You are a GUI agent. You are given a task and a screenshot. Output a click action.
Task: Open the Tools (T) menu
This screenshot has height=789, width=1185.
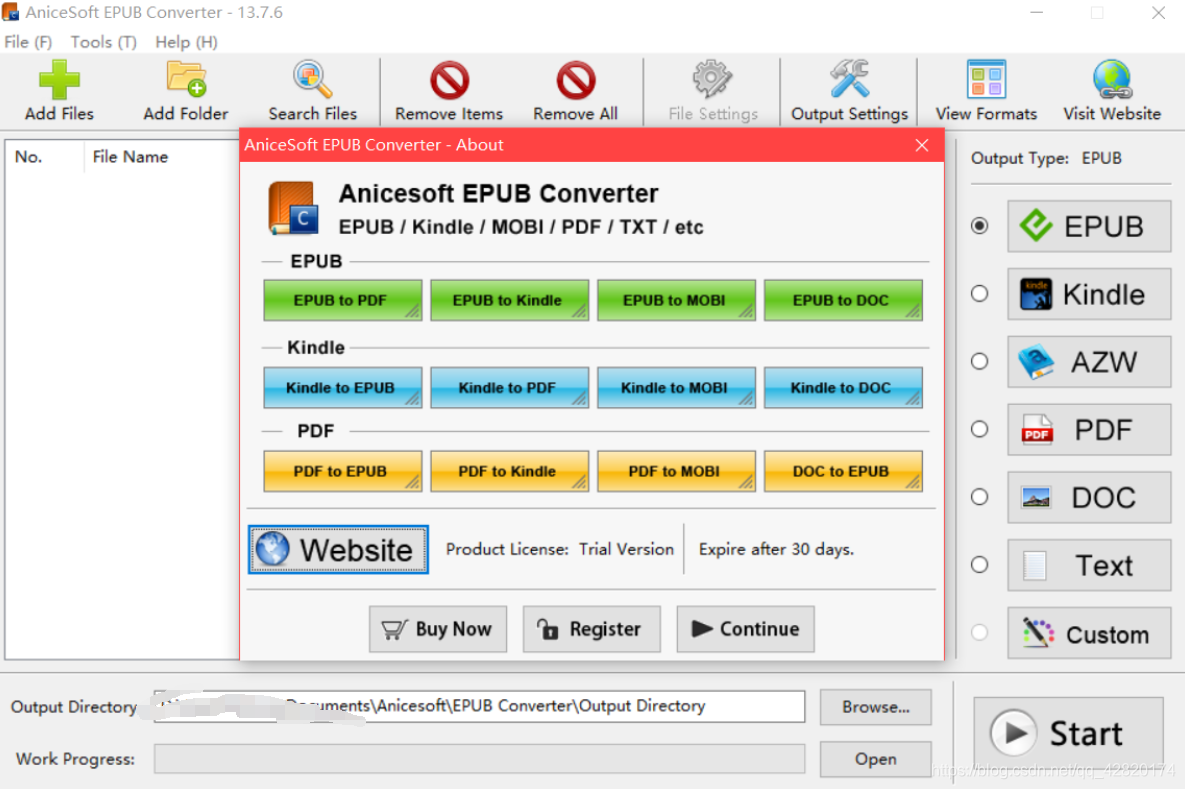coord(104,42)
